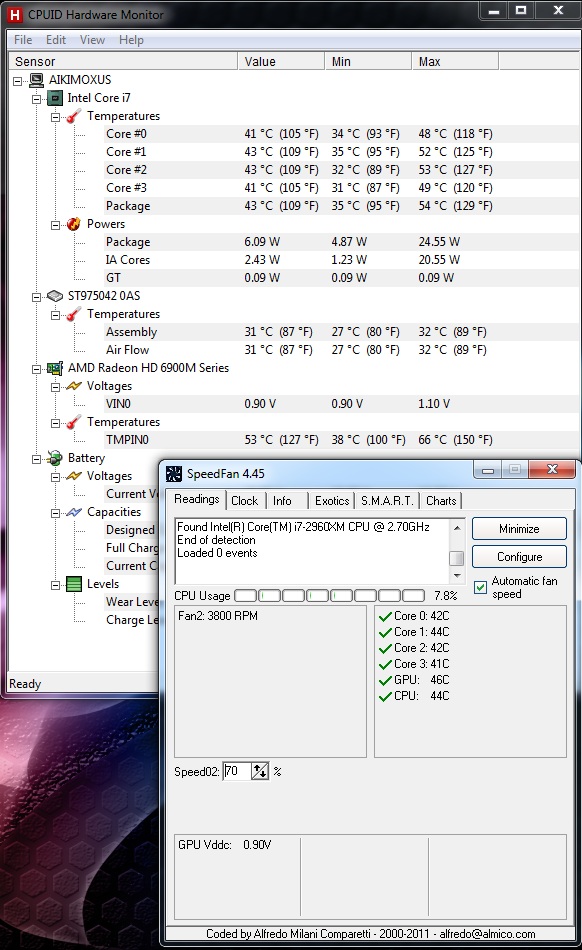Image resolution: width=582 pixels, height=950 pixels.
Task: Open the Charts tab in SpeedFan
Action: click(441, 501)
